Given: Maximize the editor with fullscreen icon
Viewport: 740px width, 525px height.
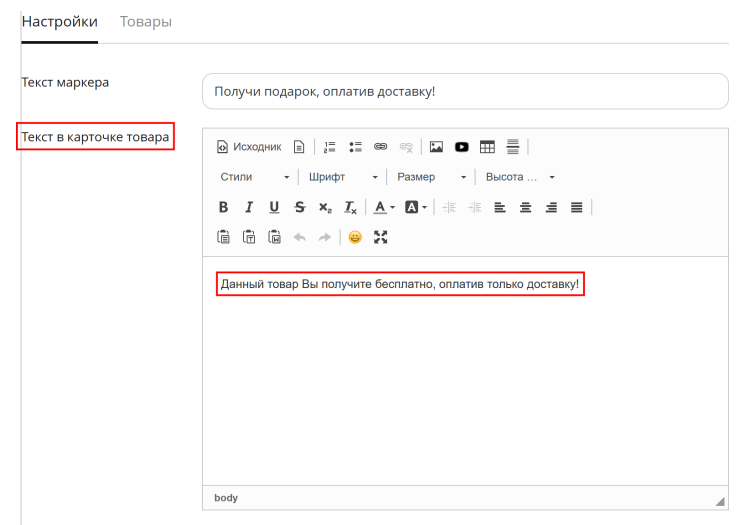Looking at the screenshot, I should click(380, 237).
